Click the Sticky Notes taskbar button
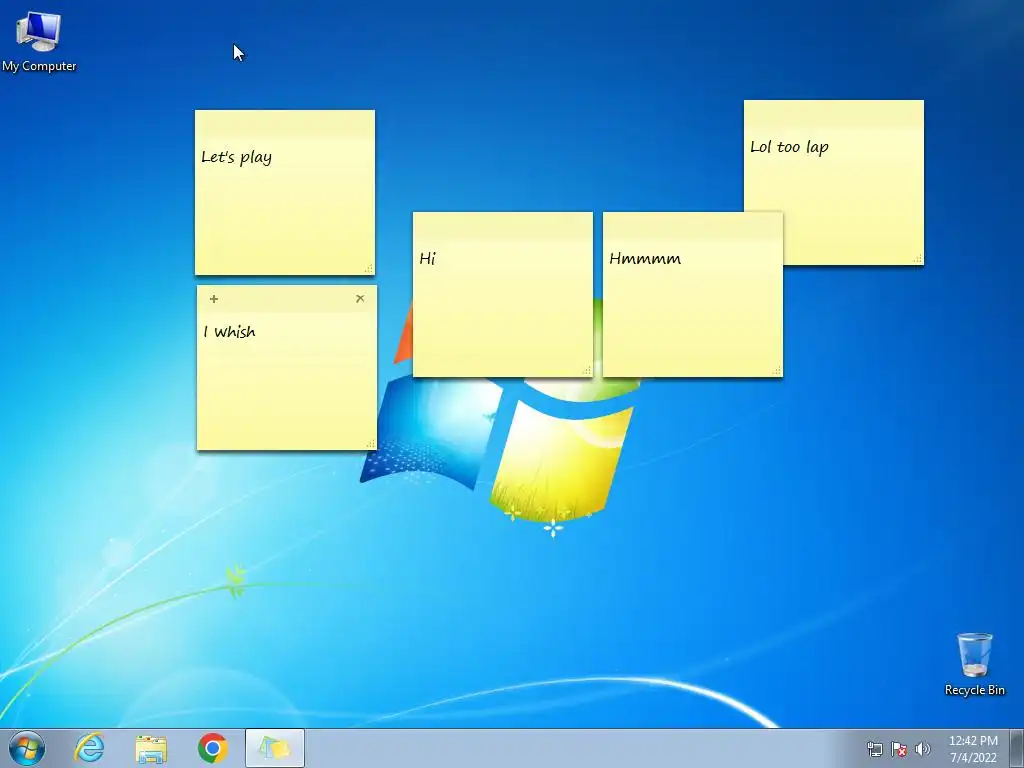 tap(275, 748)
